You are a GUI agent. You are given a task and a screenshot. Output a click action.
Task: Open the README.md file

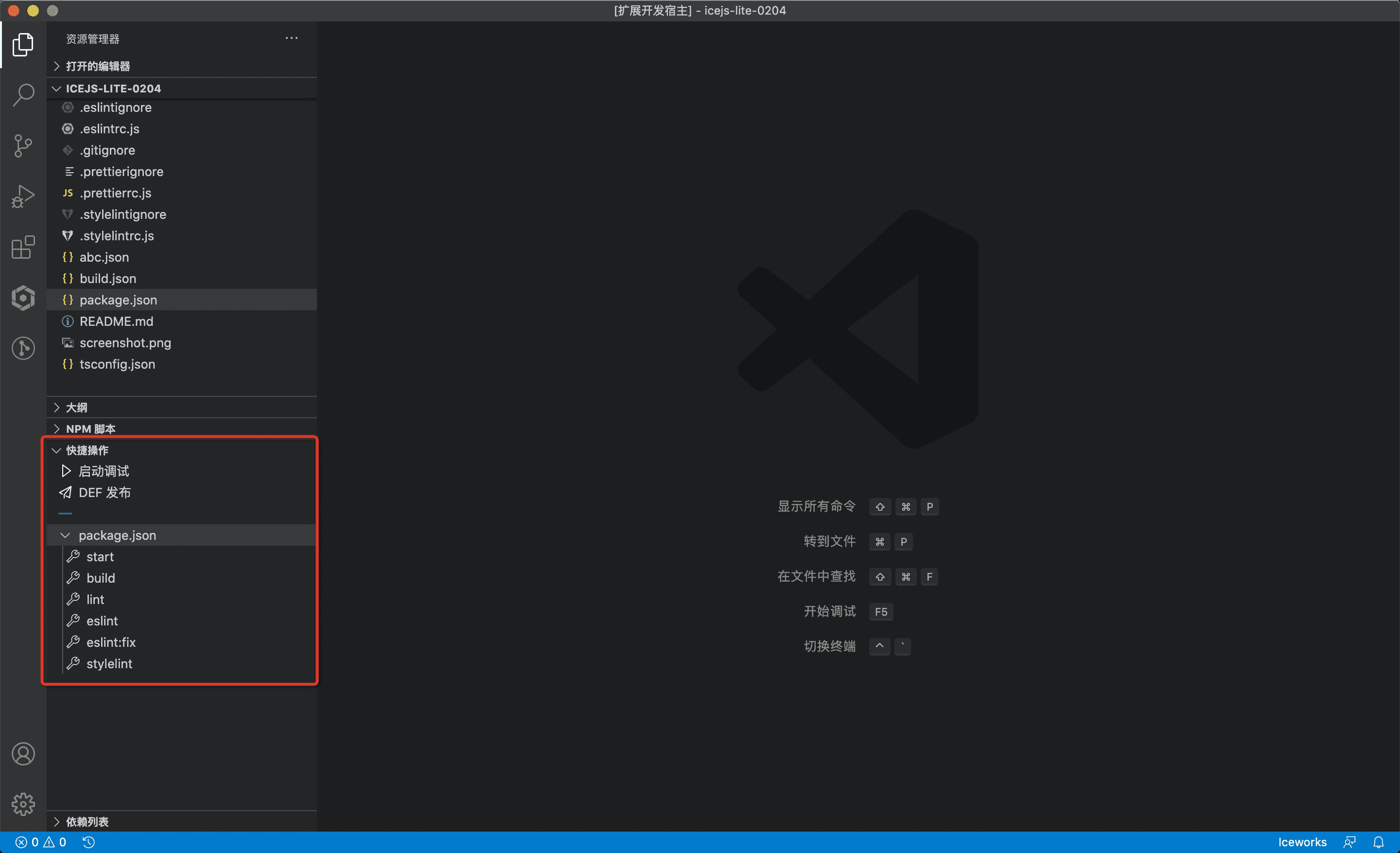[117, 321]
